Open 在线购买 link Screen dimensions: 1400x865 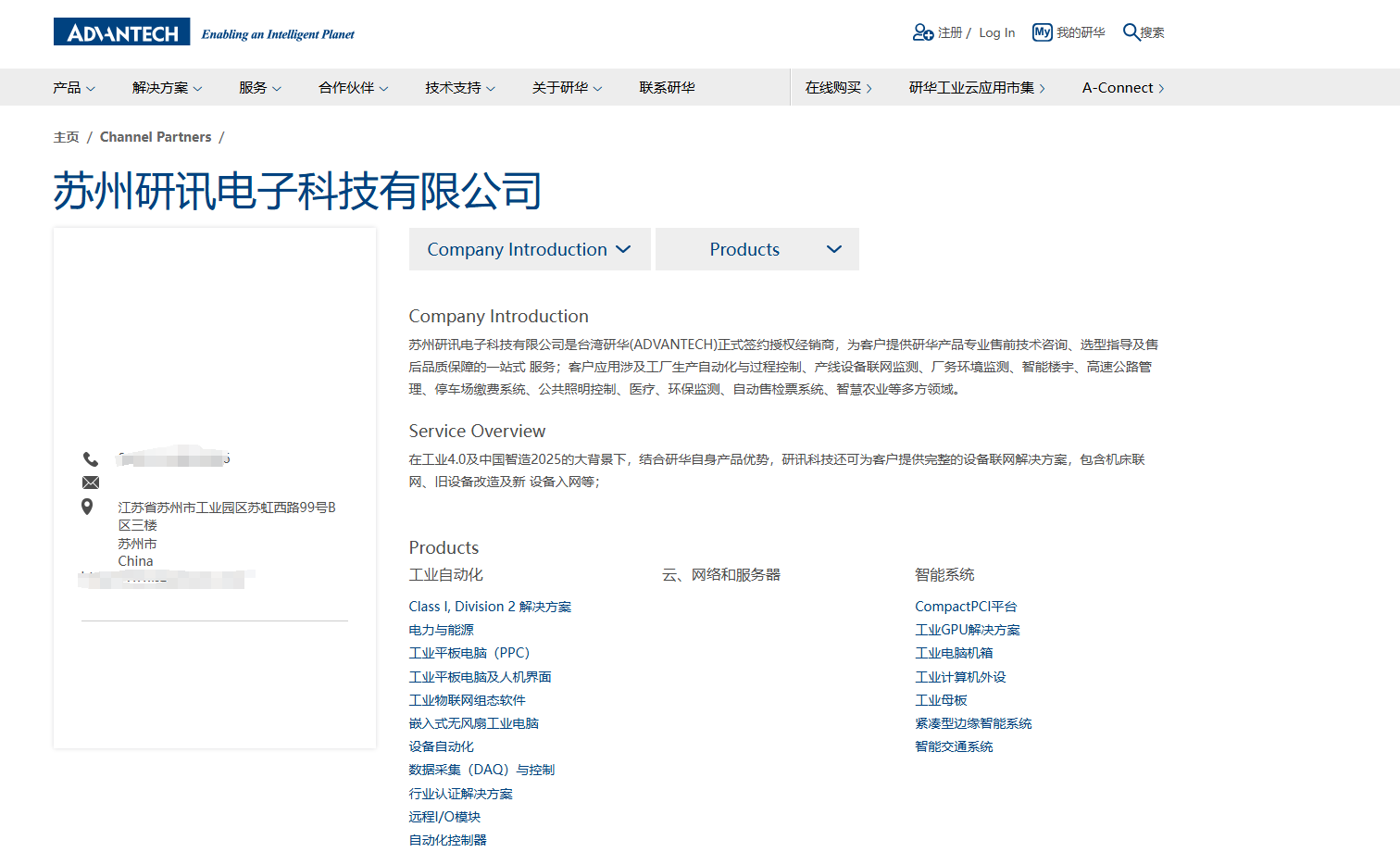[839, 88]
